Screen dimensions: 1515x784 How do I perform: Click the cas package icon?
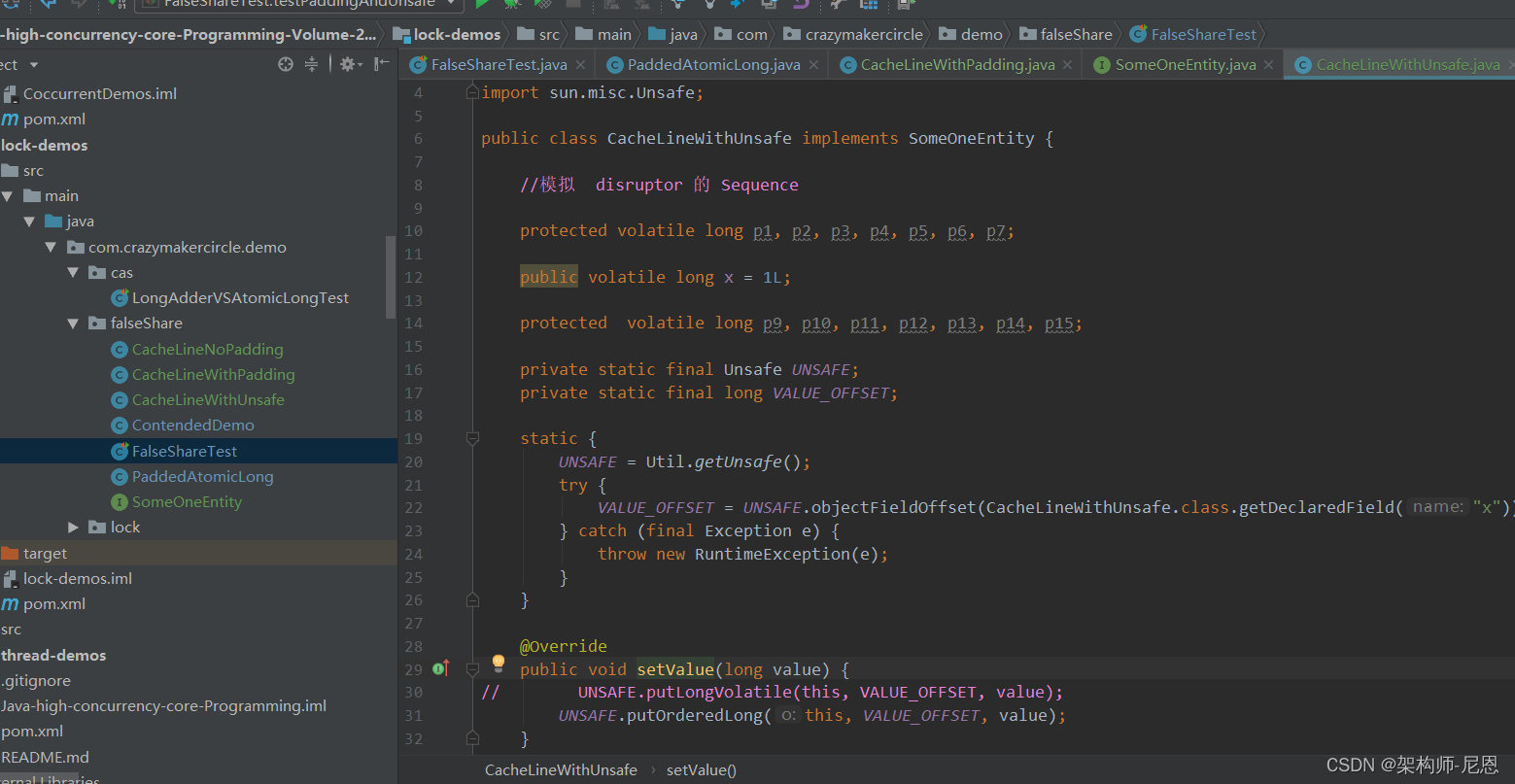tap(97, 273)
